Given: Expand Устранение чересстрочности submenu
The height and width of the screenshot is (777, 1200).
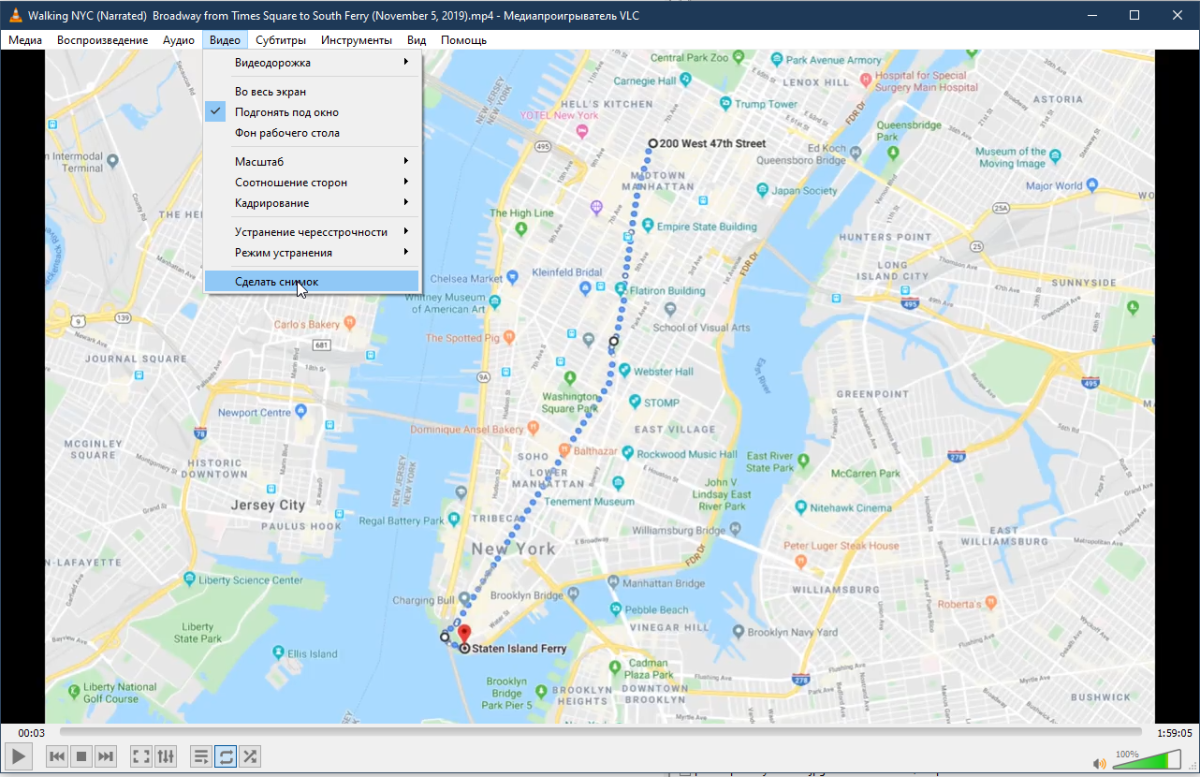Looking at the screenshot, I should pyautogui.click(x=312, y=232).
